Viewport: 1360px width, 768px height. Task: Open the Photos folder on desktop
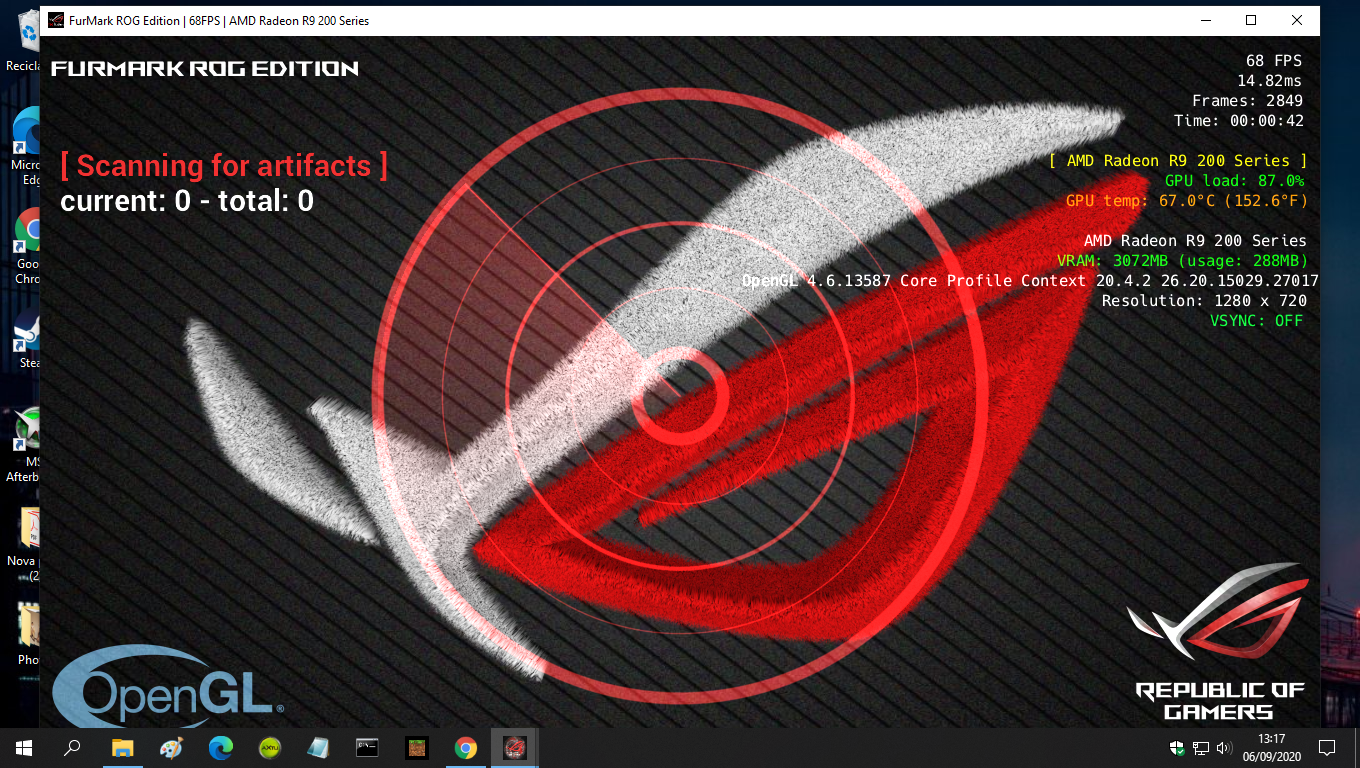tap(27, 633)
